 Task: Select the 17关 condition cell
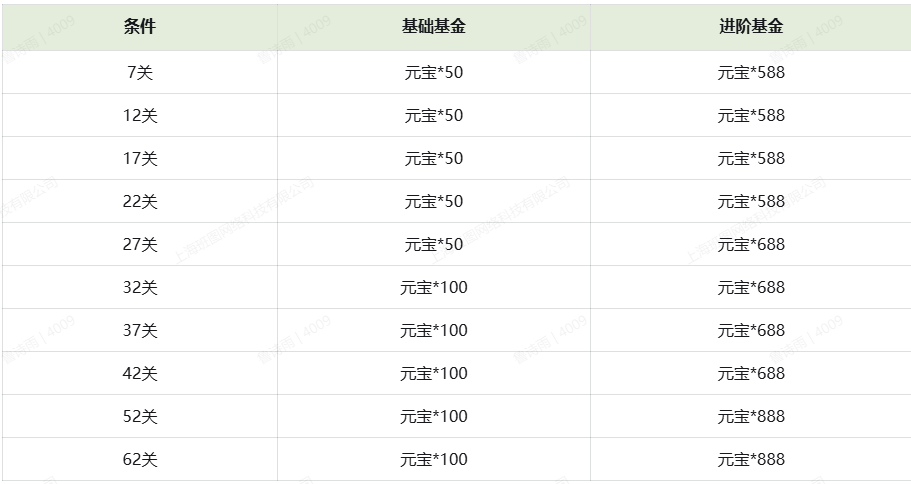[140, 159]
